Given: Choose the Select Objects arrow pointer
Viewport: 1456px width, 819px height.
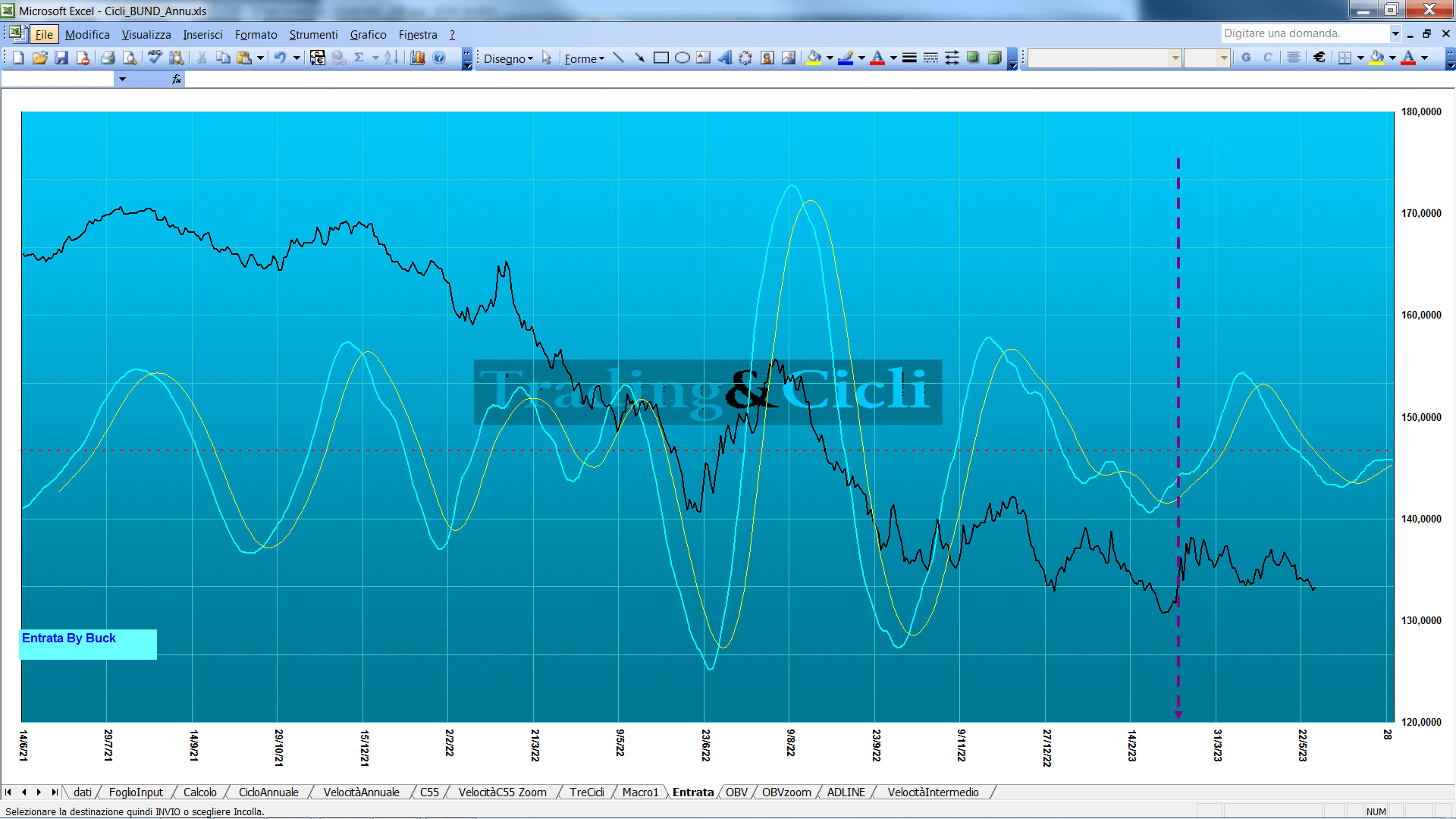Looking at the screenshot, I should 546,58.
